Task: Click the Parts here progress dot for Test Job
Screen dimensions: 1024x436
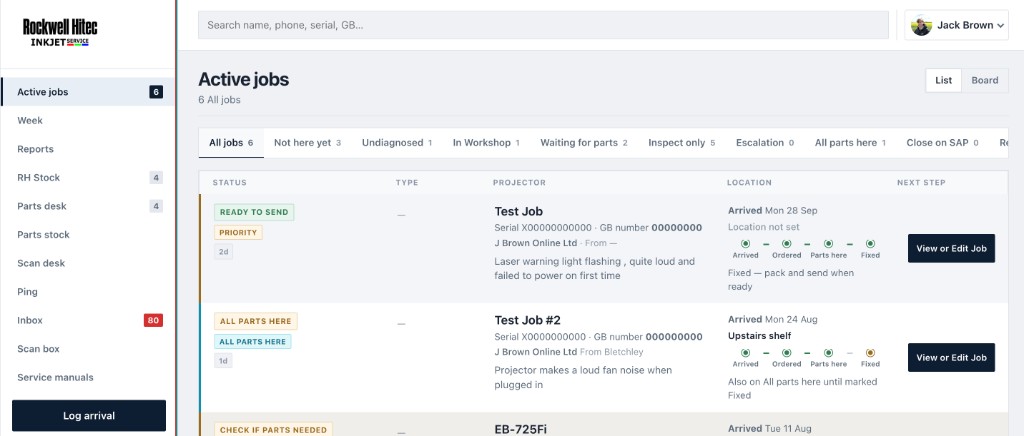Action: click(x=828, y=243)
